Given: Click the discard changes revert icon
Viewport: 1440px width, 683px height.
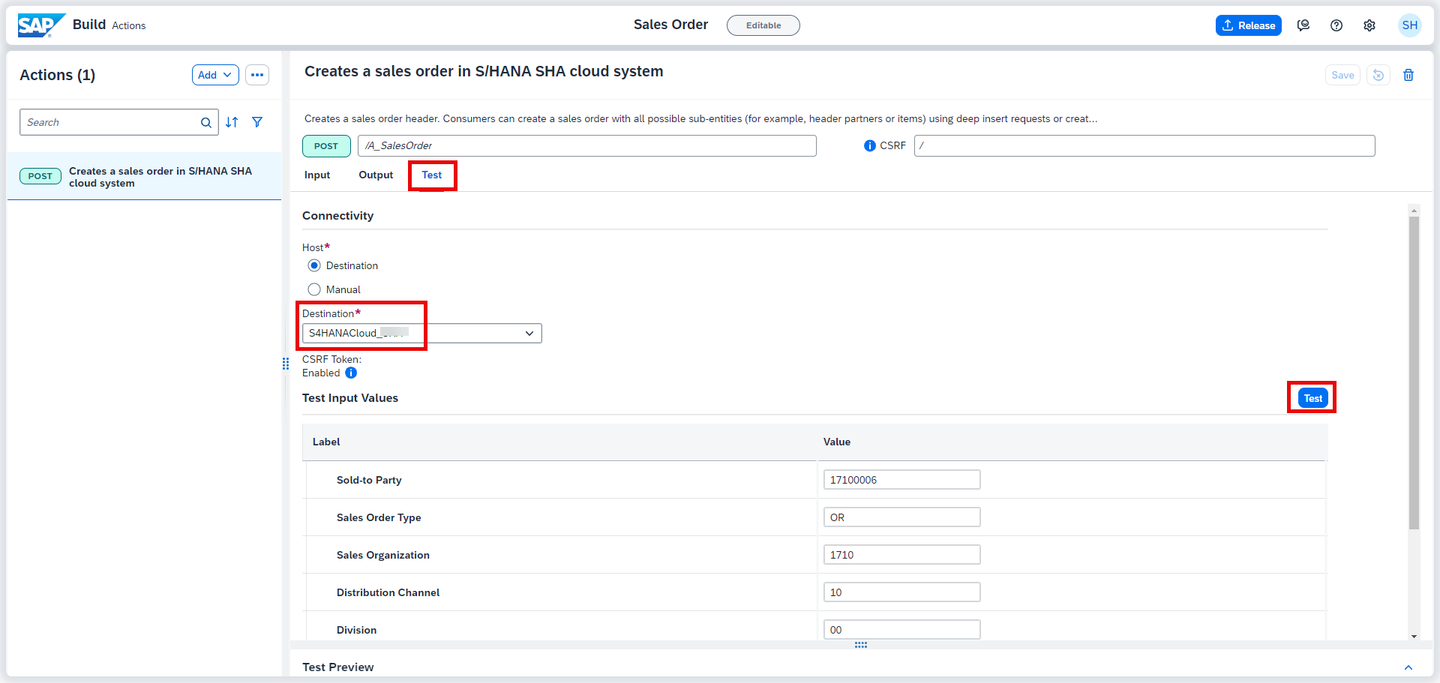Looking at the screenshot, I should pyautogui.click(x=1378, y=75).
